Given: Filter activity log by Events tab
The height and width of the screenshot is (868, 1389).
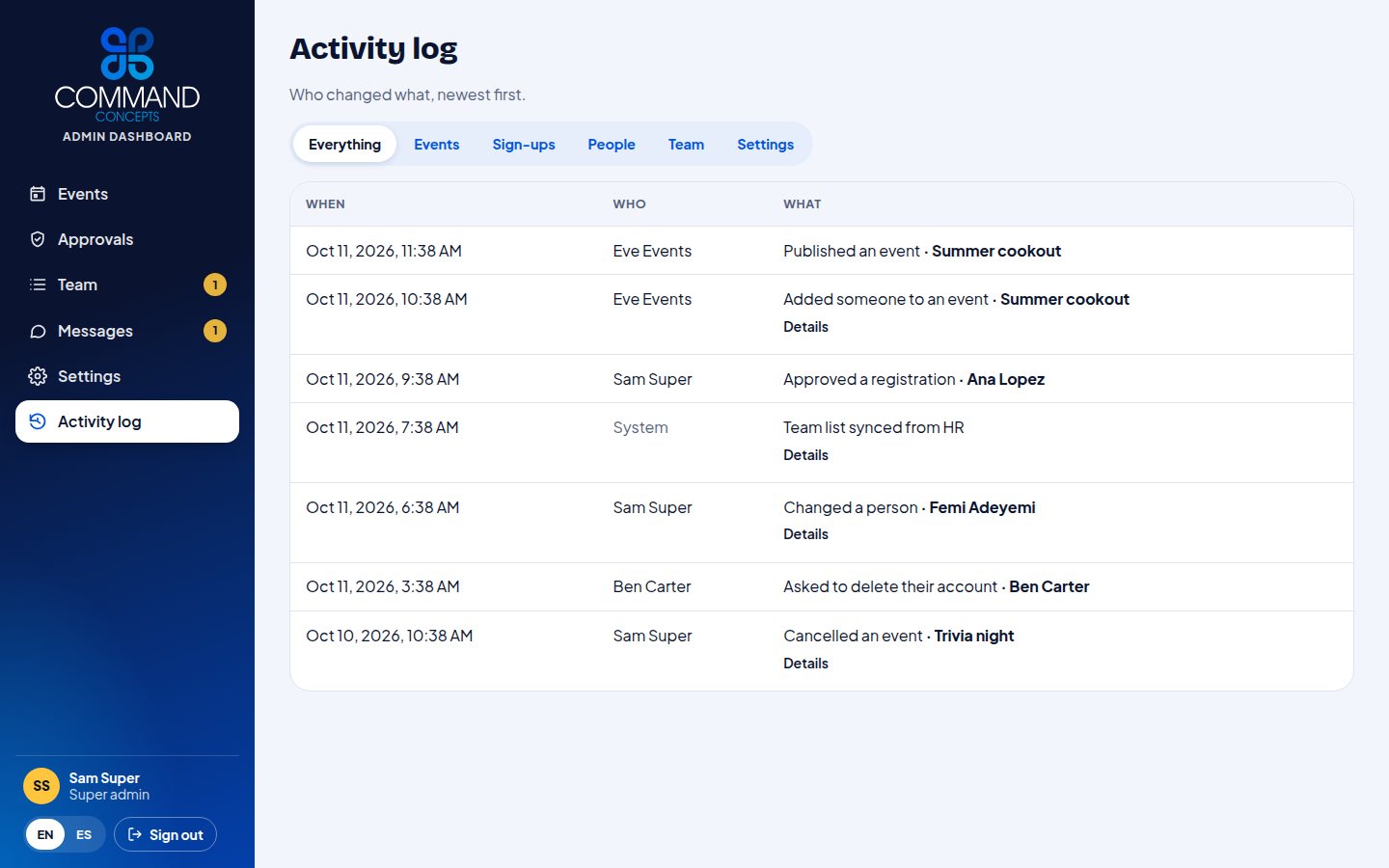Looking at the screenshot, I should [x=436, y=145].
